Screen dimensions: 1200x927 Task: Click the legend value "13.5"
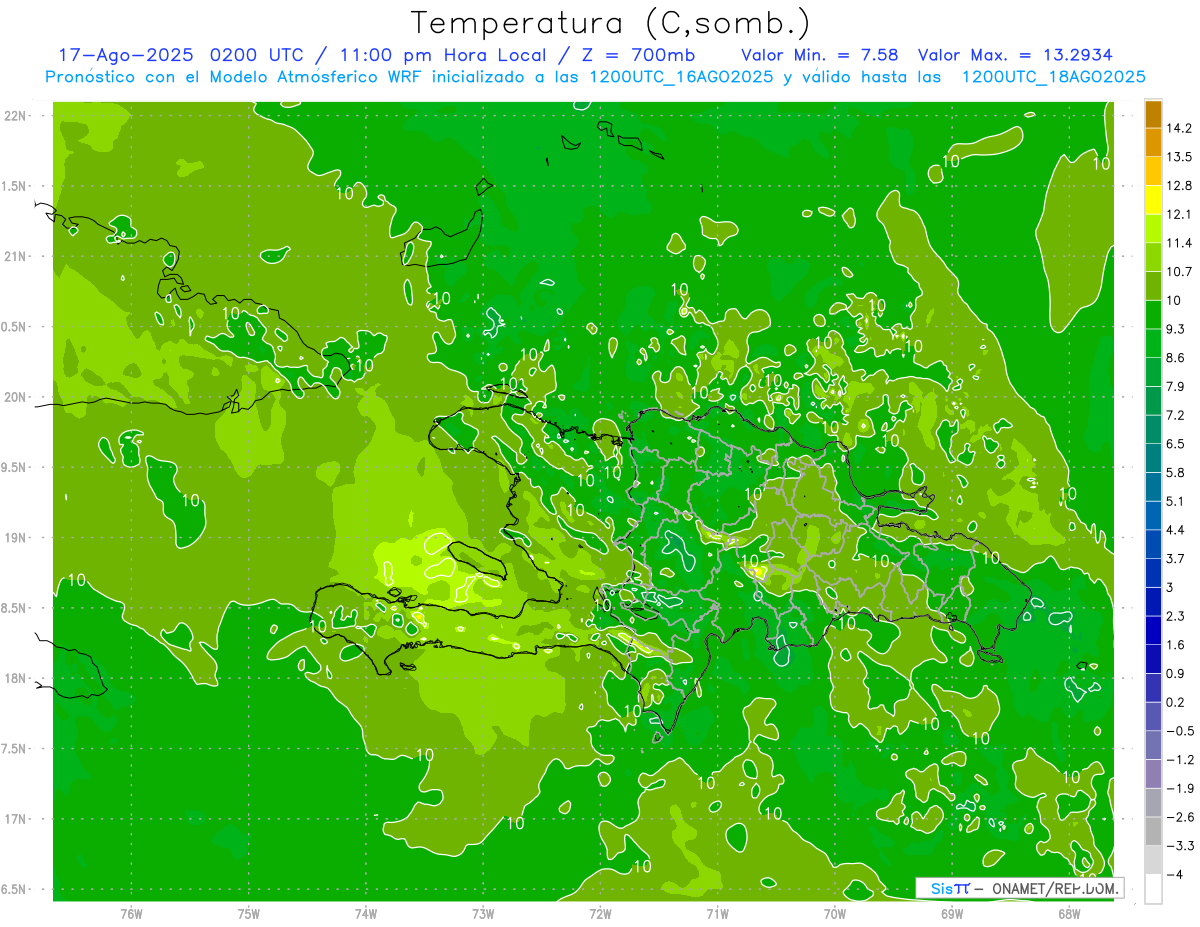click(1179, 157)
